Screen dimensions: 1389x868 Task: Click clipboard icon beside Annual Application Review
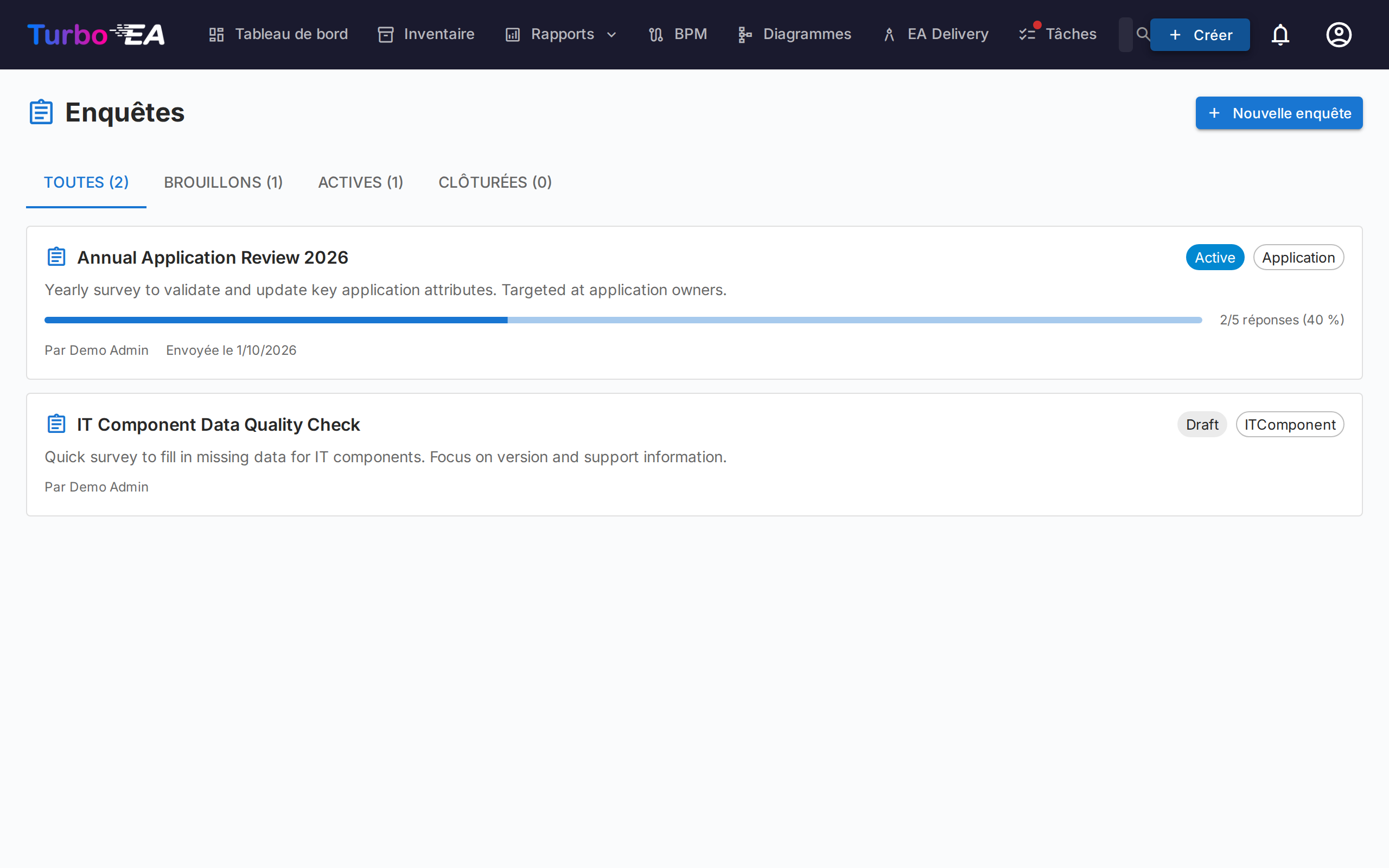pos(56,257)
